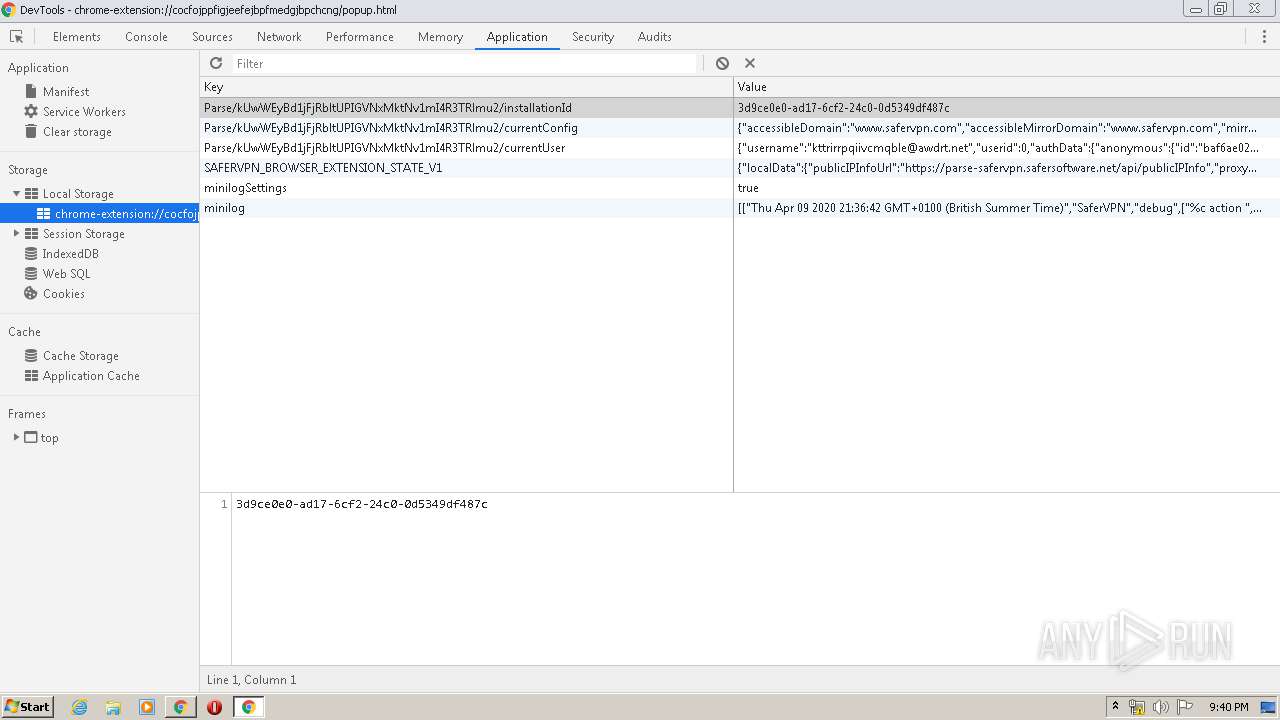Activate the inspect element picker icon
This screenshot has width=1280, height=720.
tap(16, 37)
